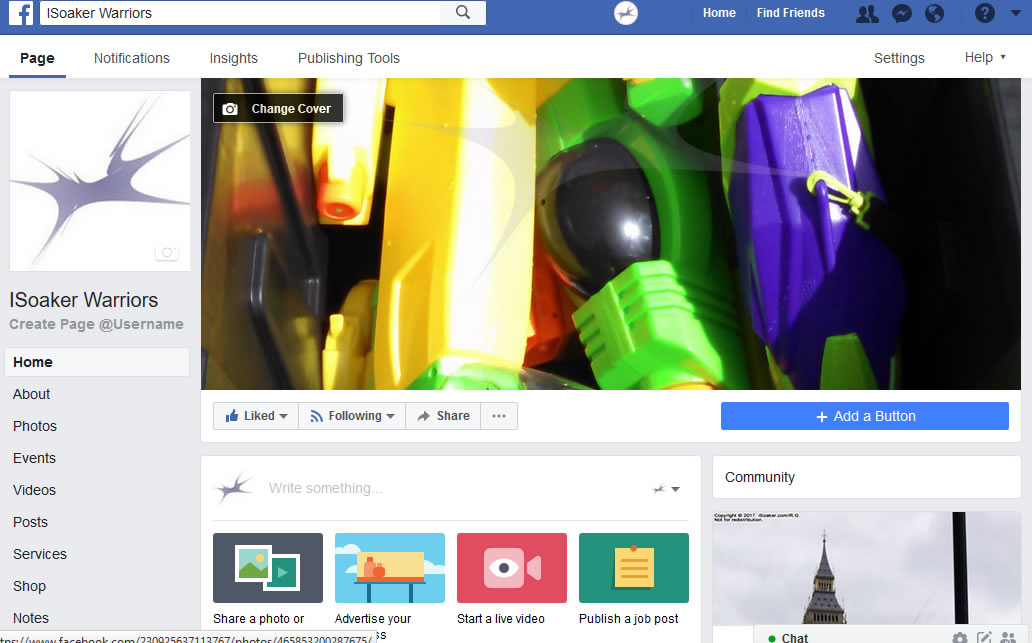Screen dimensions: 1032x643
Task: Click the Change Cover button
Action: [x=278, y=109]
